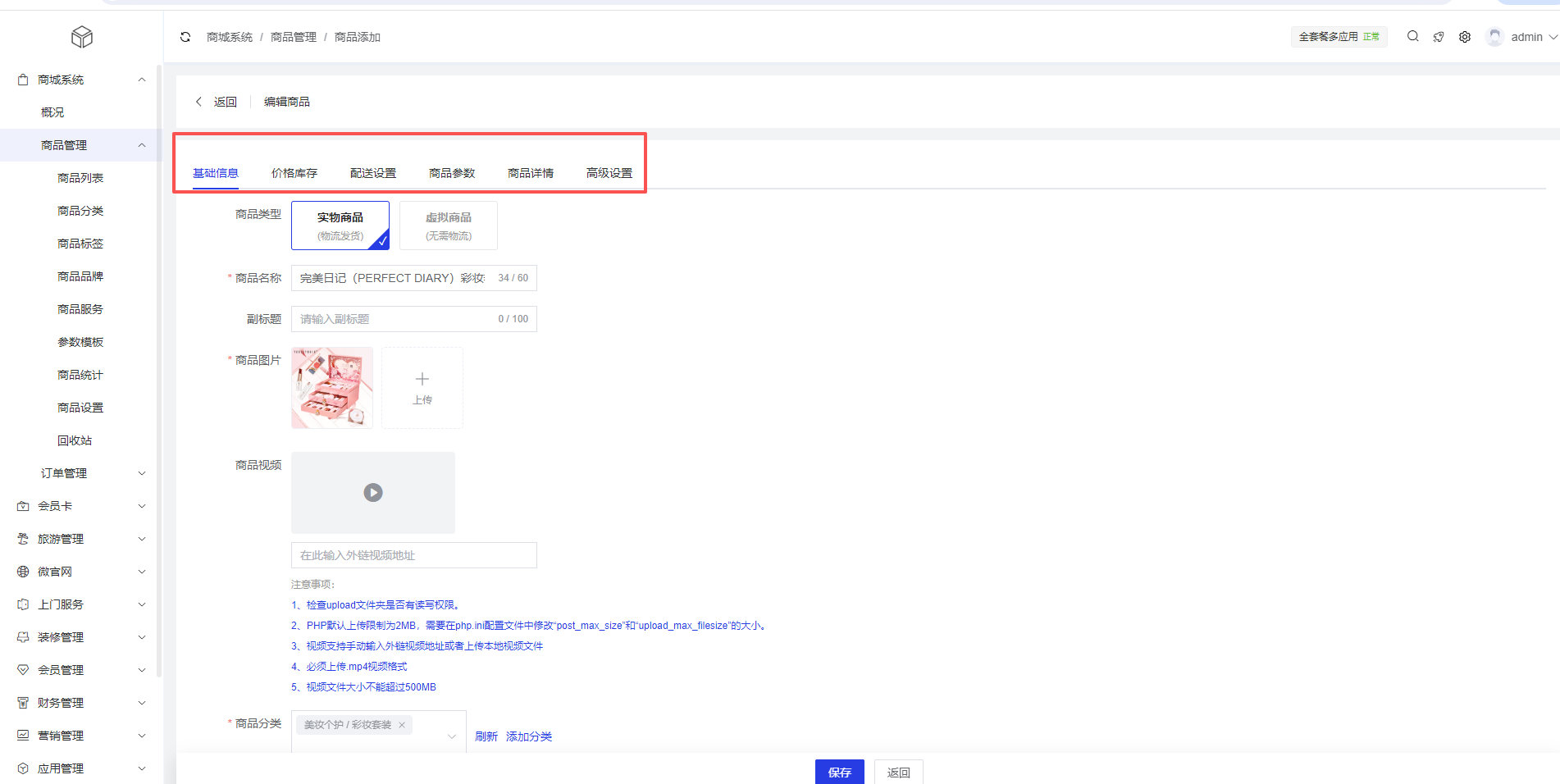Click the cube logo in sidebar
The image size is (1560, 784).
[x=82, y=37]
